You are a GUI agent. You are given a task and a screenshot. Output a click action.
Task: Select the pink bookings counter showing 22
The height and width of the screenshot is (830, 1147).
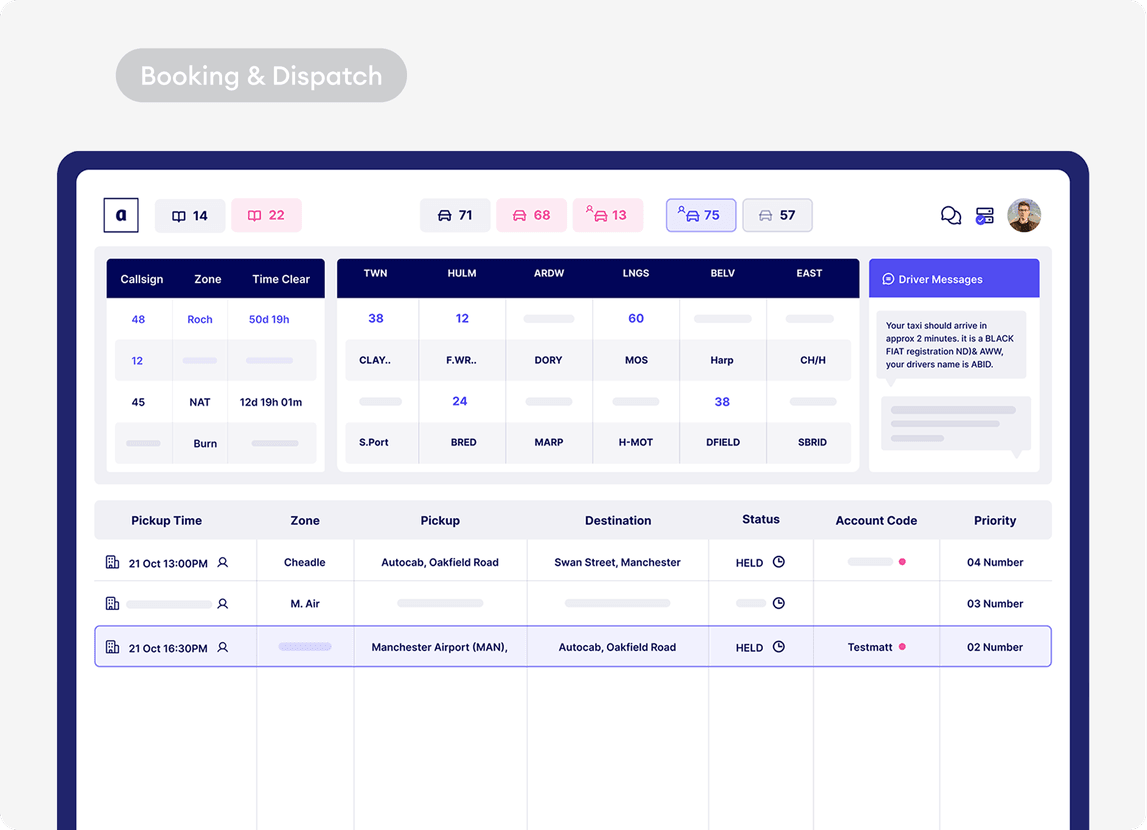pos(266,215)
